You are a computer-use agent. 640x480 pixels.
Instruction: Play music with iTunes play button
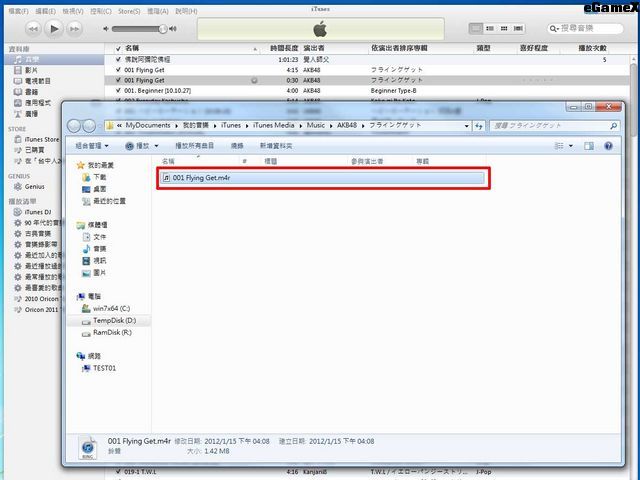click(x=54, y=29)
